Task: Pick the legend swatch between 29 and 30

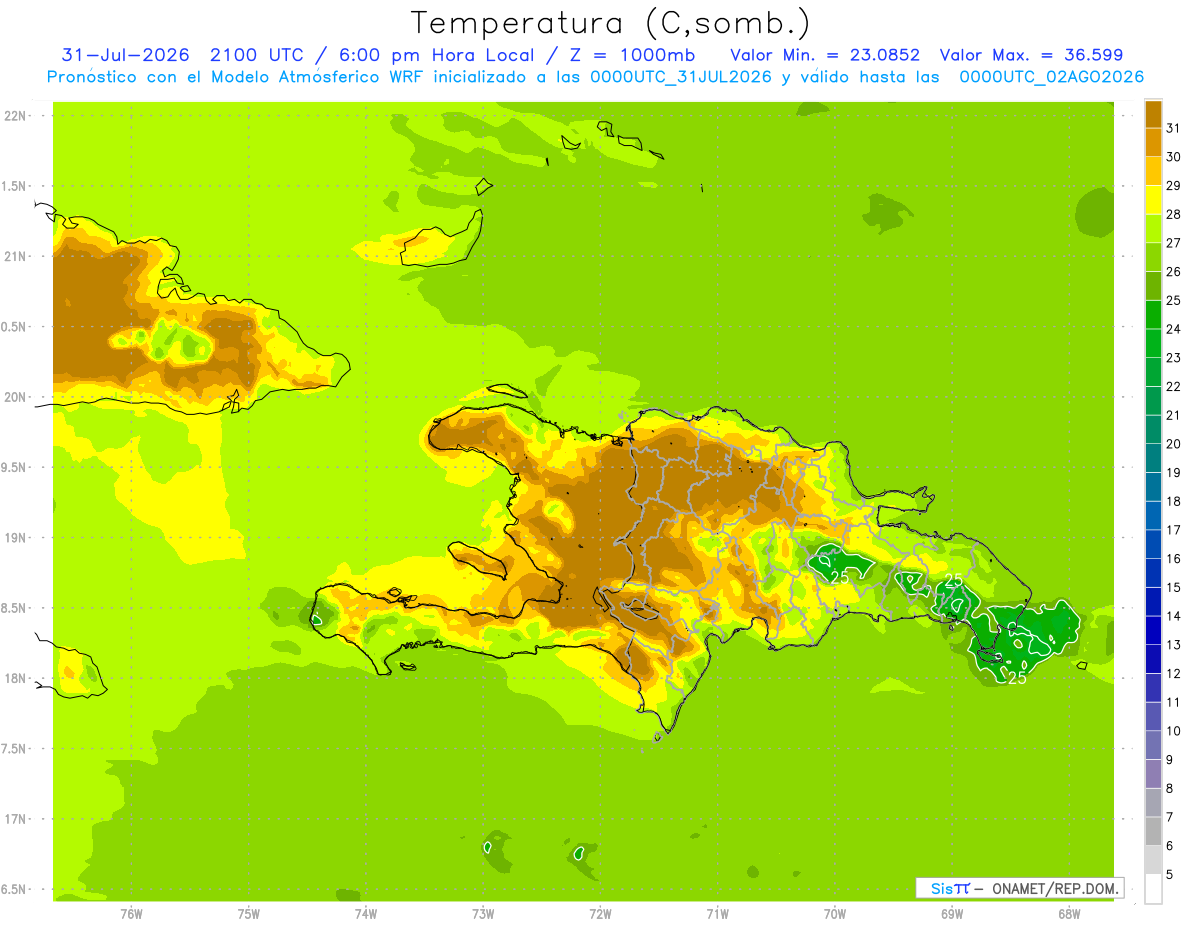Action: [1153, 171]
